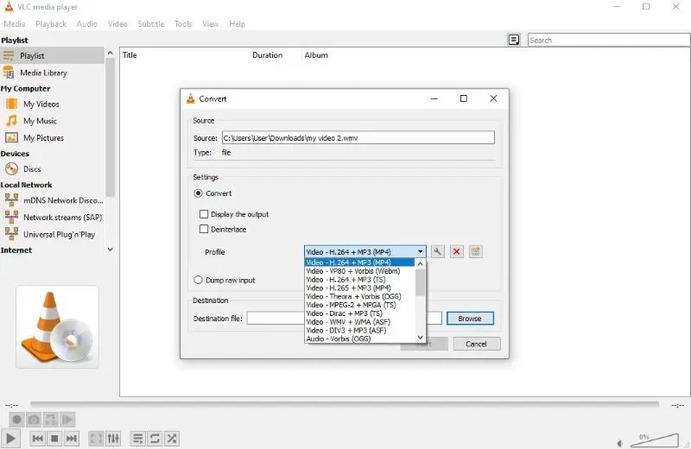Open the Subtitle menu
This screenshot has height=449, width=691.
point(151,24)
